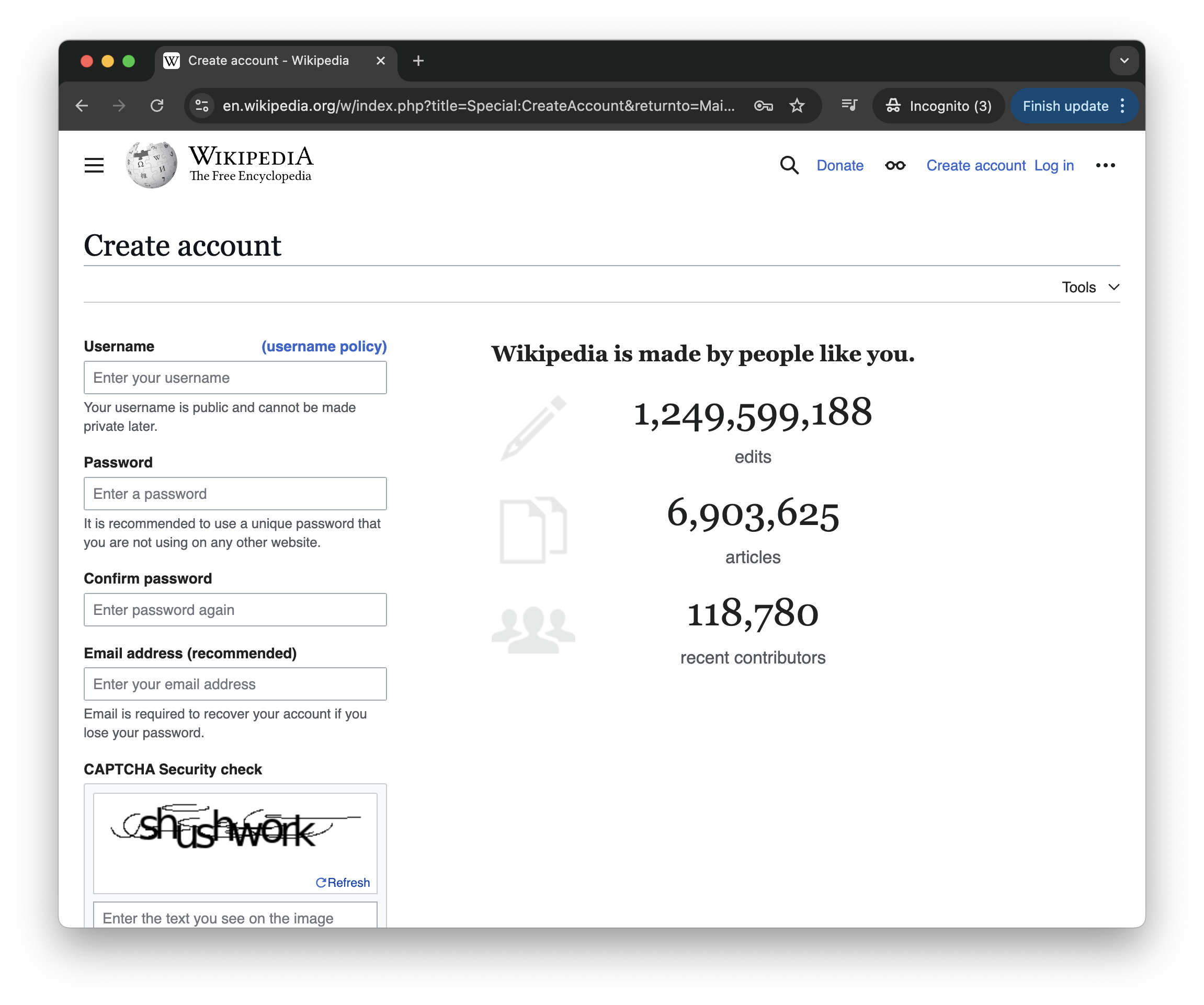Focus the Enter password again field
The width and height of the screenshot is (1204, 1005).
(x=235, y=610)
